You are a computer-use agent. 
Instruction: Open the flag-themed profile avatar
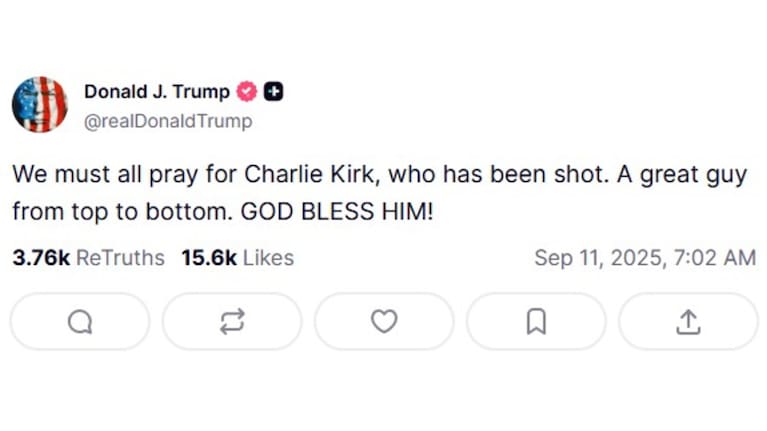(x=40, y=104)
